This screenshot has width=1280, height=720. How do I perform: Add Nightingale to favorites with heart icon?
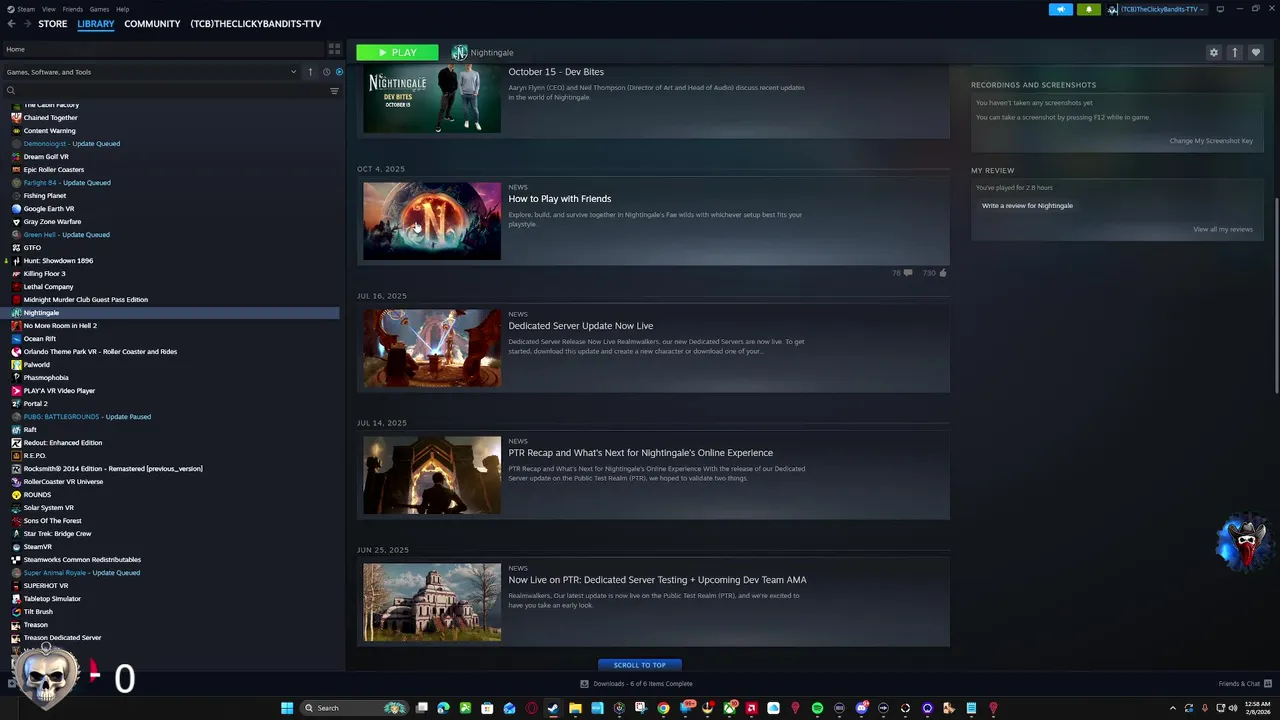pyautogui.click(x=1256, y=52)
